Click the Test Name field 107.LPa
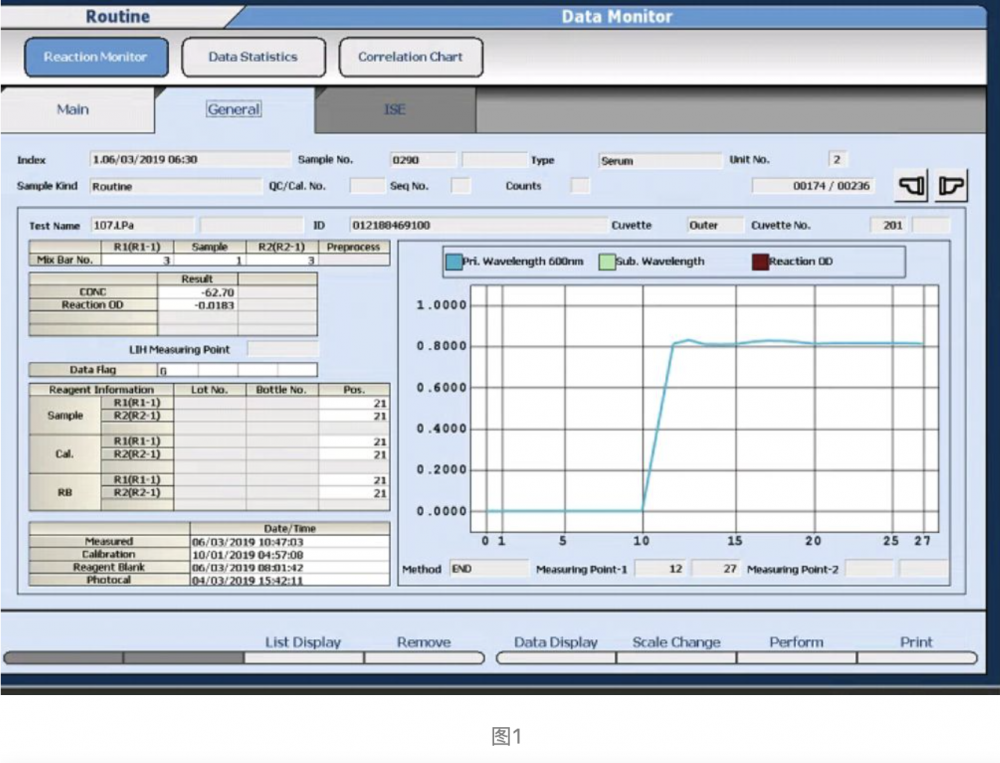Image resolution: width=1000 pixels, height=763 pixels. [141, 226]
